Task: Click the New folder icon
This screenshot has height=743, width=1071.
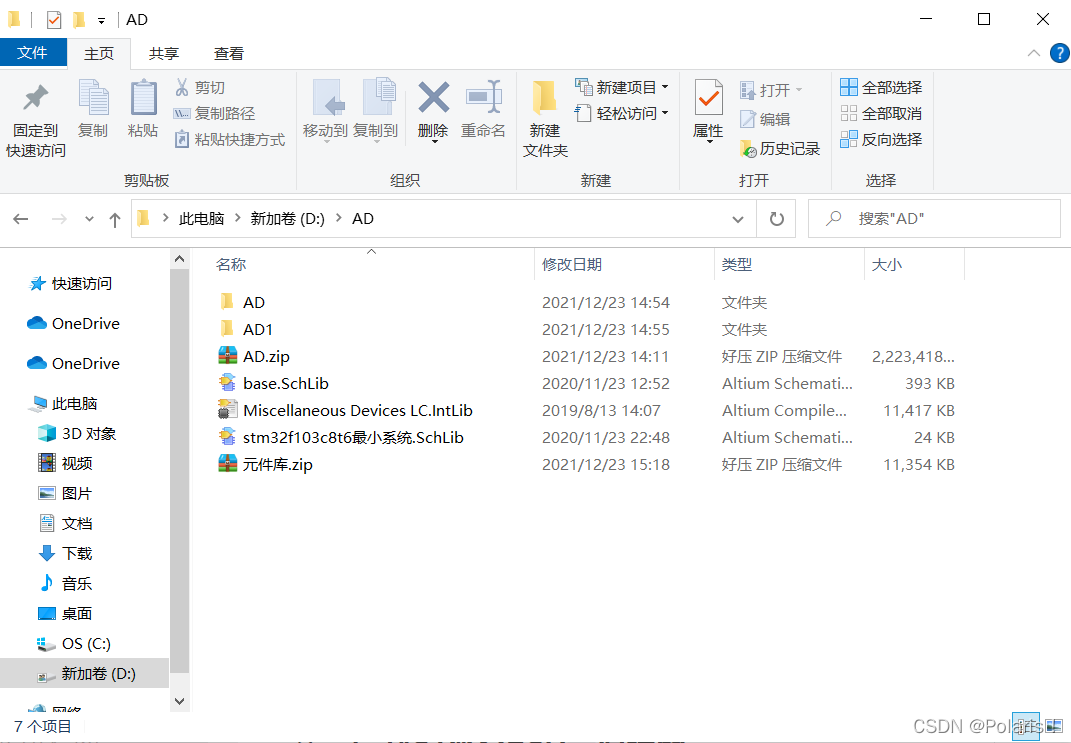Action: coord(544,98)
